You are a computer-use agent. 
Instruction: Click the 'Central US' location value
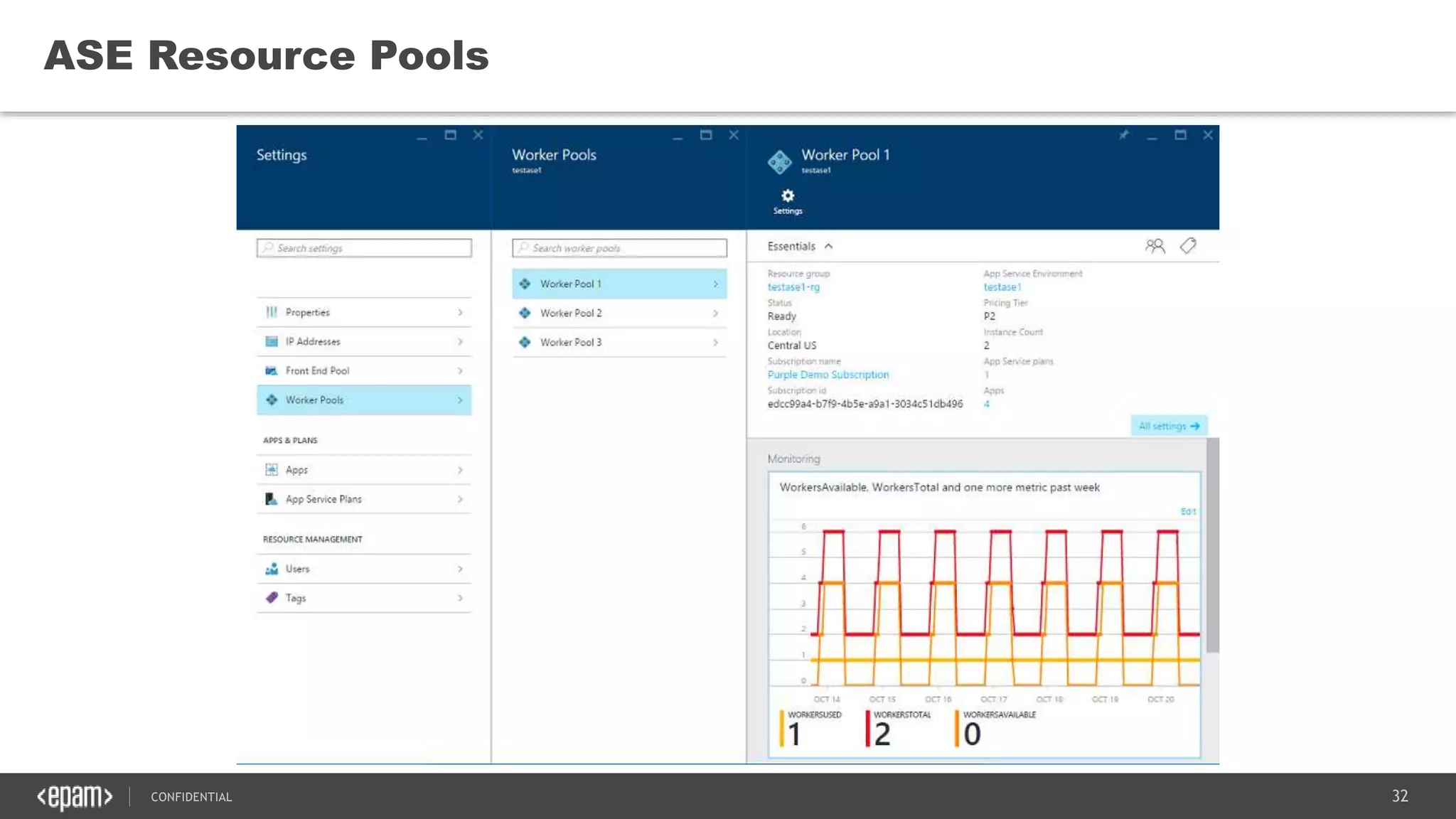pos(792,346)
